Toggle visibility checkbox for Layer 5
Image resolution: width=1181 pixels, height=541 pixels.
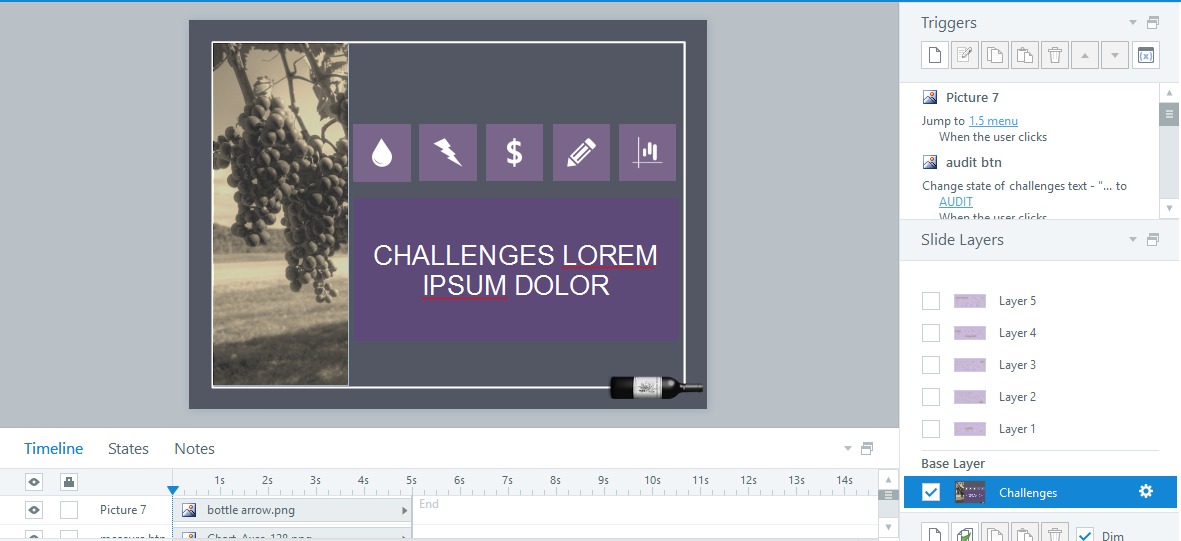pyautogui.click(x=931, y=301)
